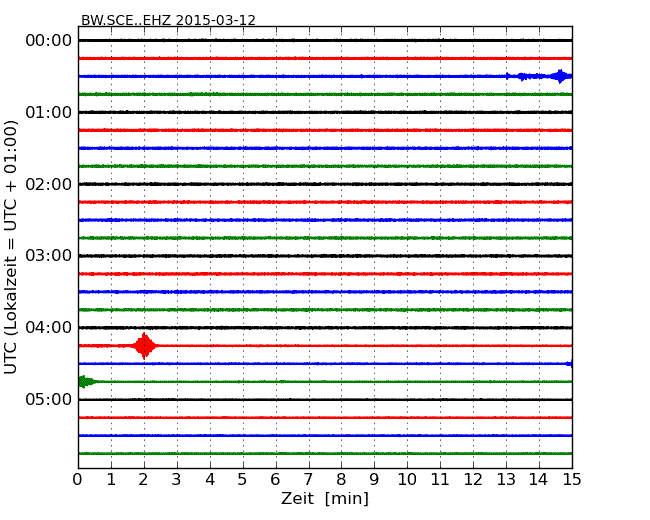Select x-axis tick label 12
This screenshot has height=520, width=650.
473,479
